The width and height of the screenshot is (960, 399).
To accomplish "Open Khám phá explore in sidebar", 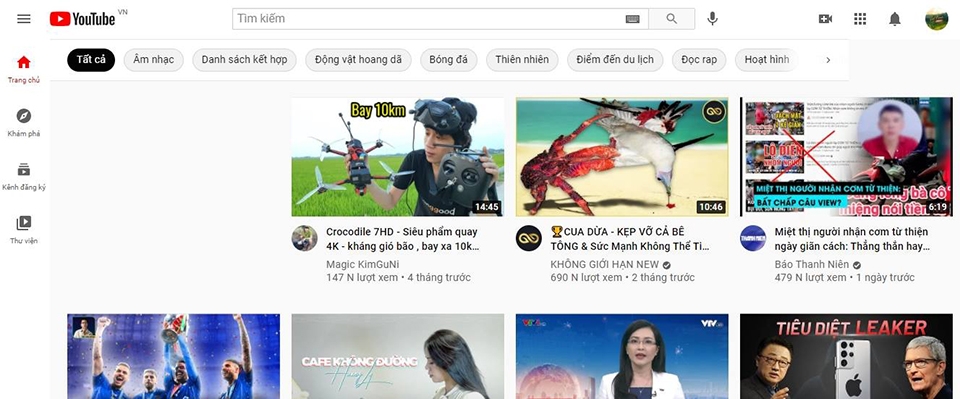I will [x=24, y=123].
